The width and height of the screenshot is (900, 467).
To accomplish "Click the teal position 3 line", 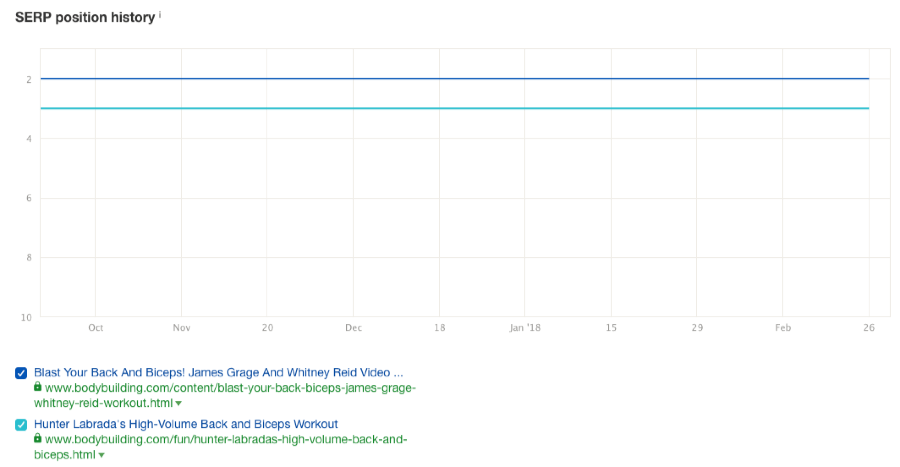I will click(450, 108).
